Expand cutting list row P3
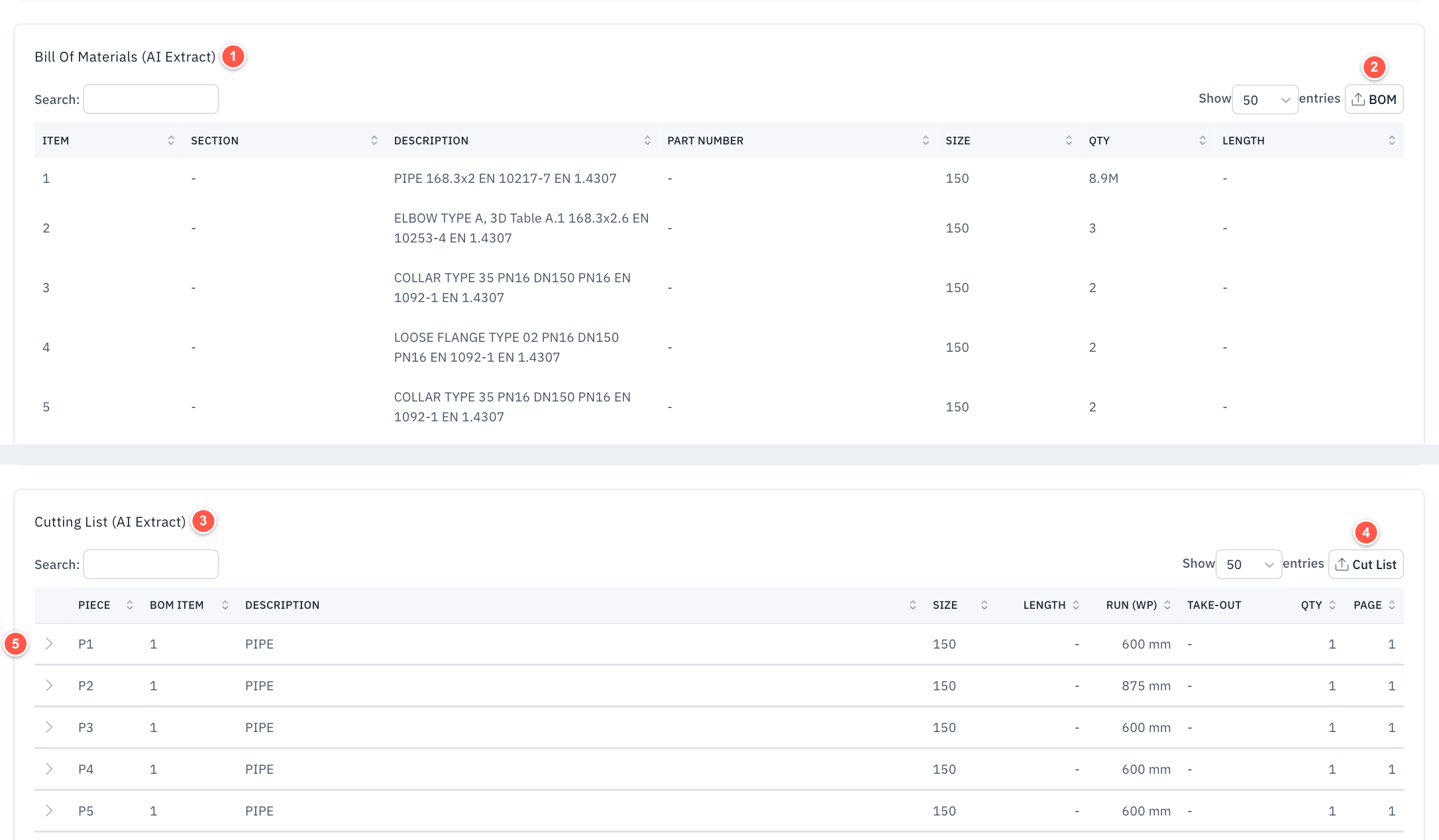The image size is (1439, 840). (49, 727)
